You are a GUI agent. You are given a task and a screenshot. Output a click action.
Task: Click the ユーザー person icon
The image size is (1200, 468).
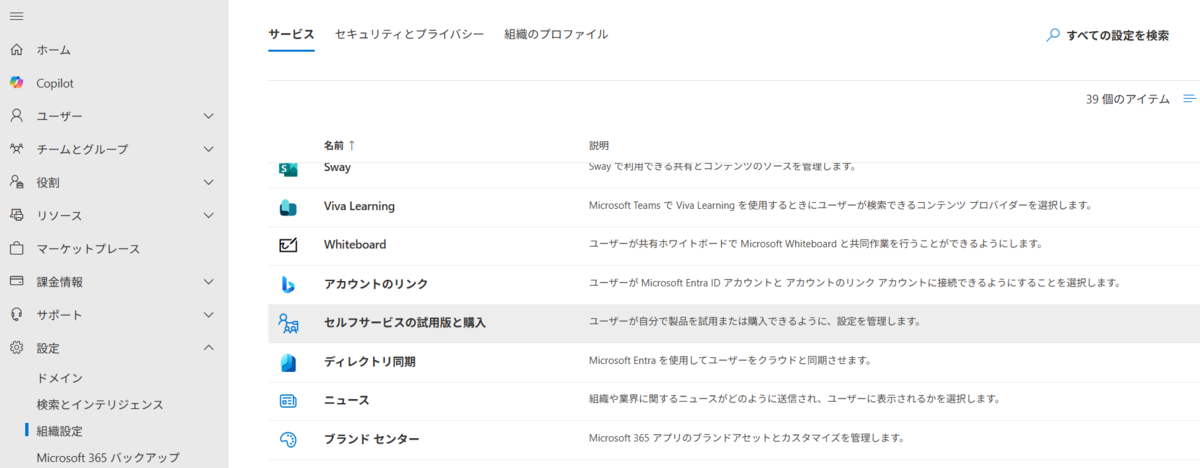(x=16, y=116)
